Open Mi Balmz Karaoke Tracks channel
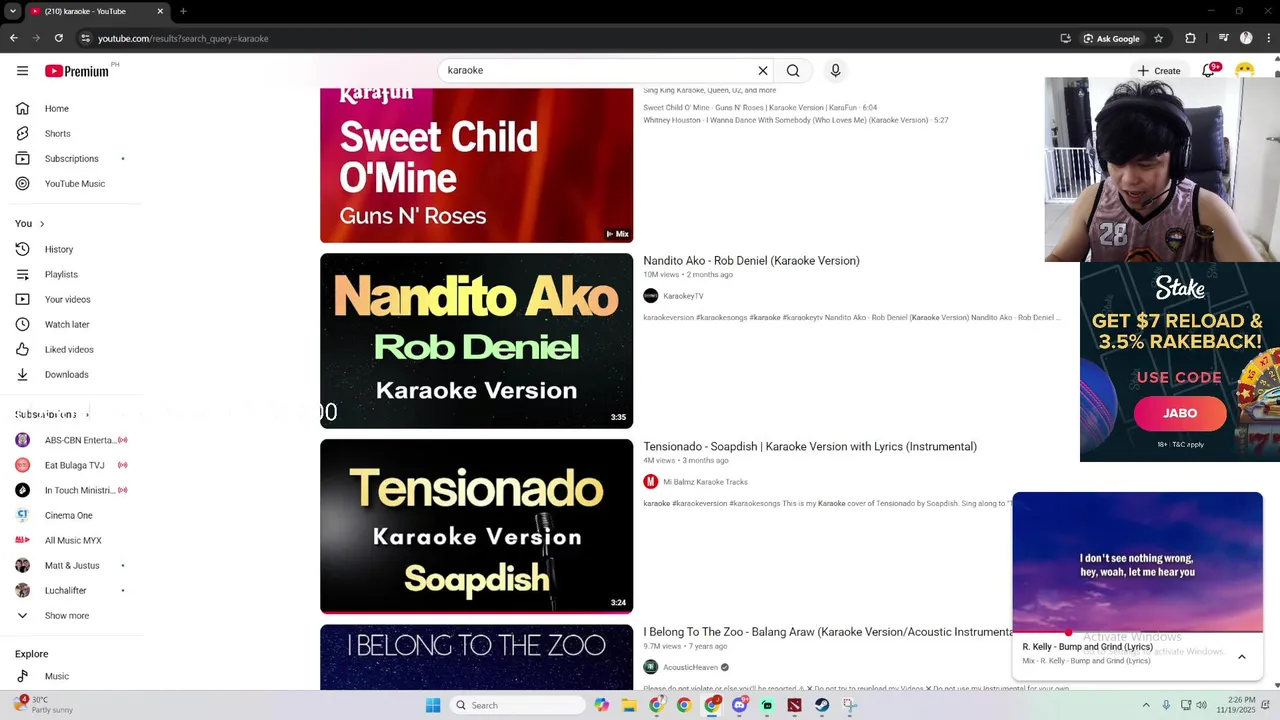 click(705, 482)
